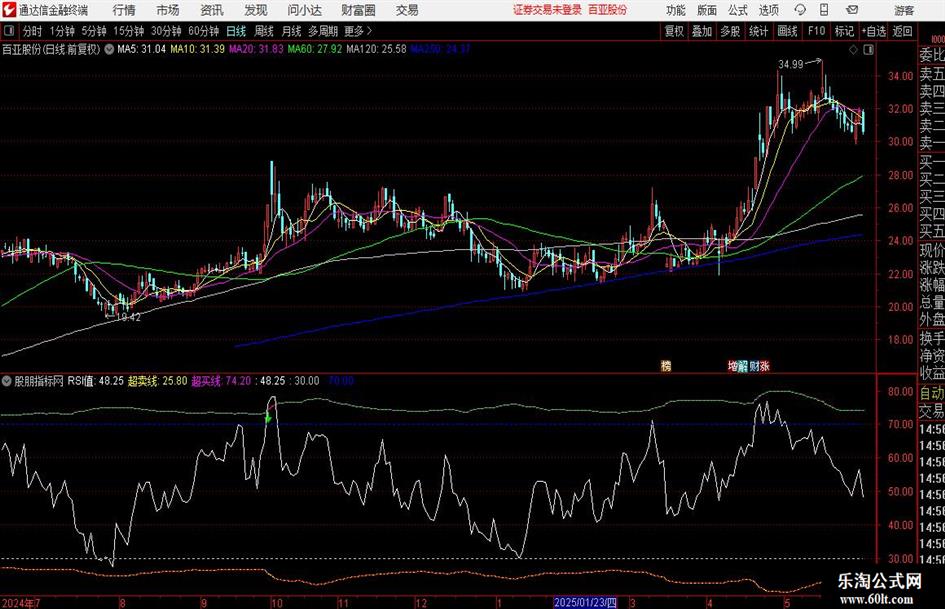
Task: Click the MA20: 31.83 label
Action: point(256,49)
